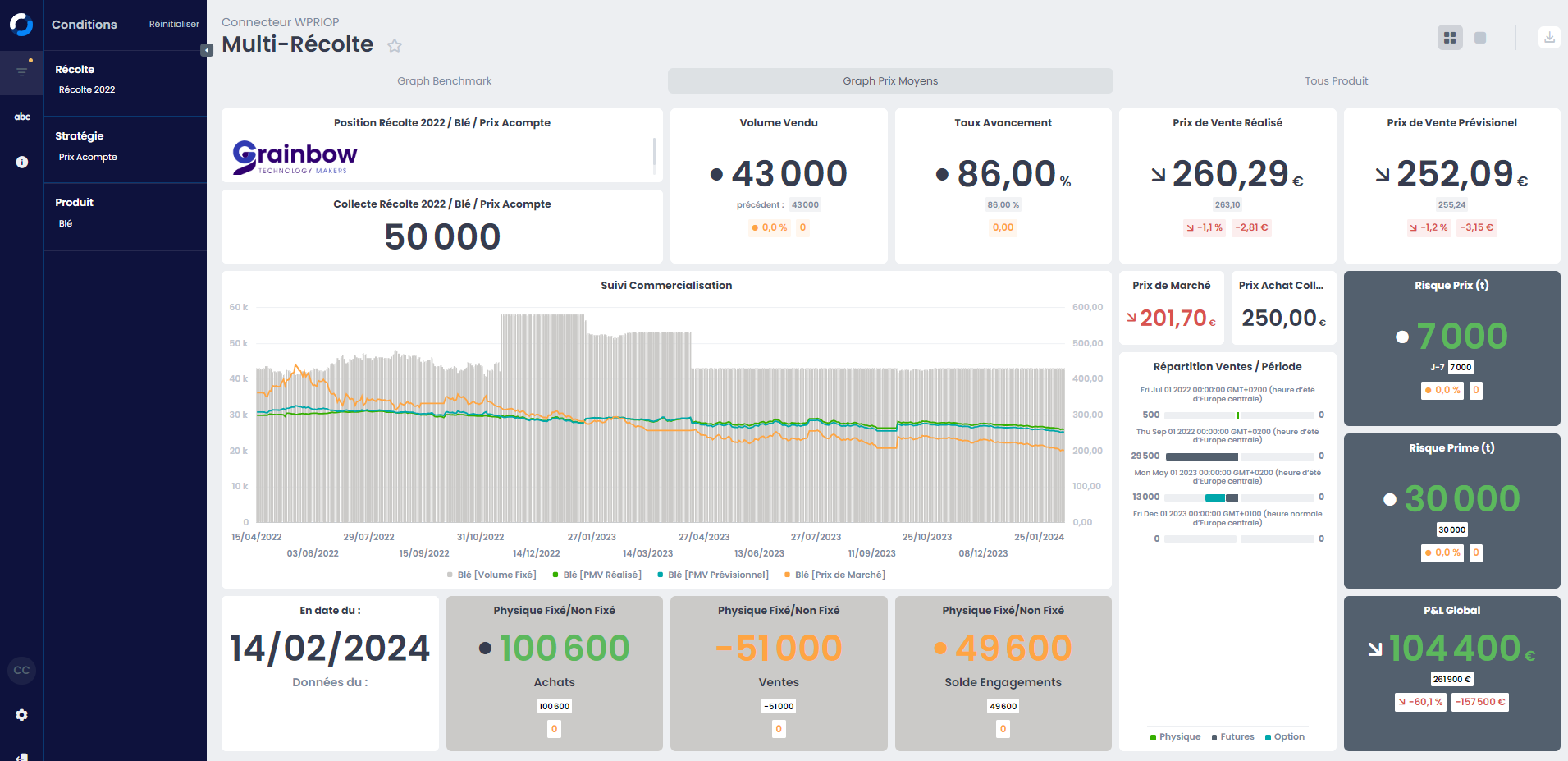Click Achats value 100 600
The height and width of the screenshot is (761, 1568).
pyautogui.click(x=565, y=649)
